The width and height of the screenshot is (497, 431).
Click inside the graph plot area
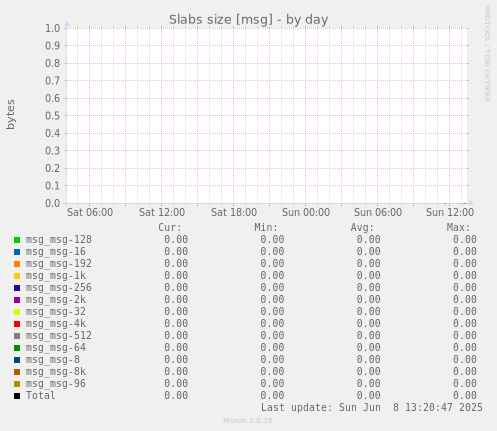tap(267, 116)
